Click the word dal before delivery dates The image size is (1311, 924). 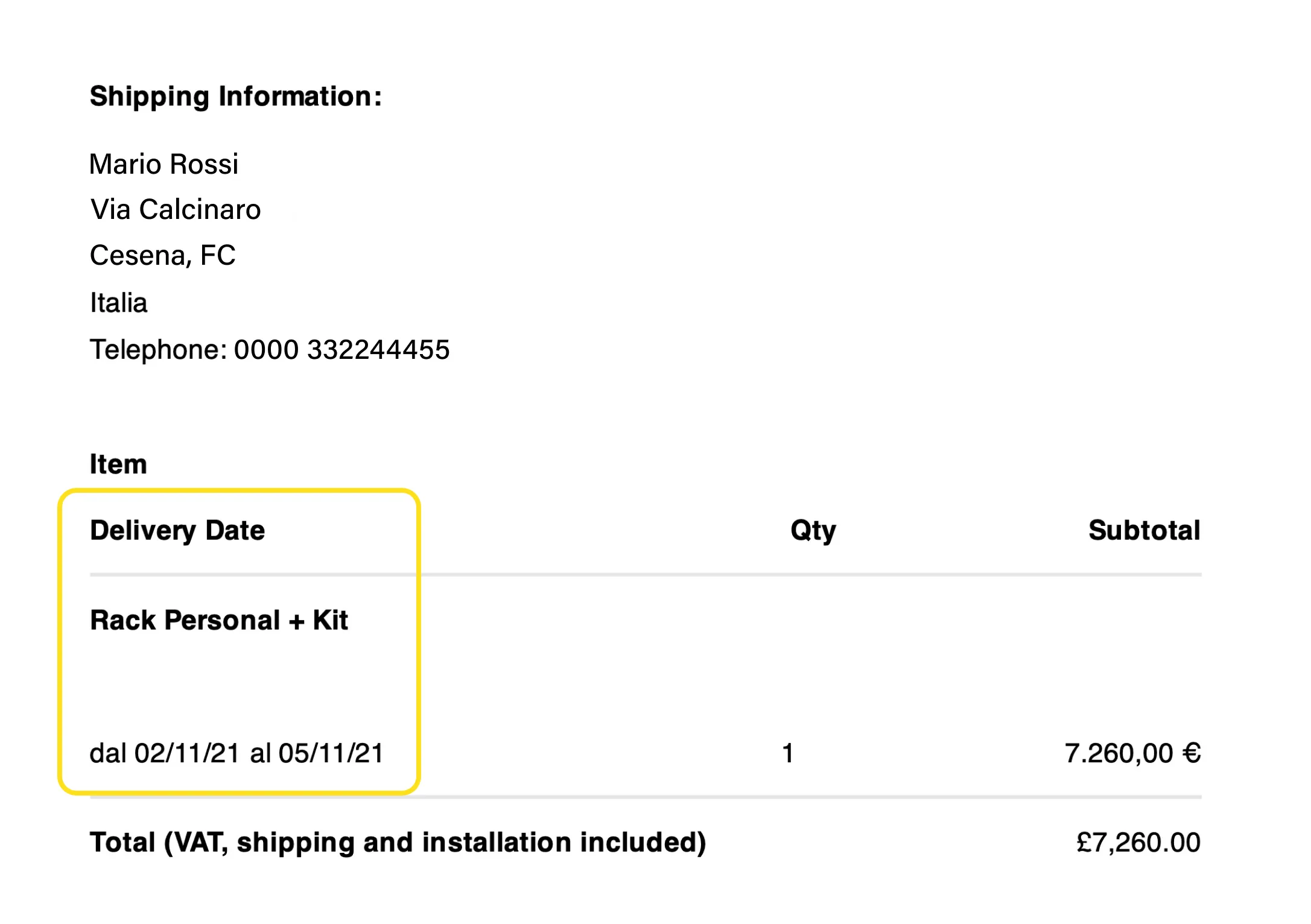click(x=108, y=753)
